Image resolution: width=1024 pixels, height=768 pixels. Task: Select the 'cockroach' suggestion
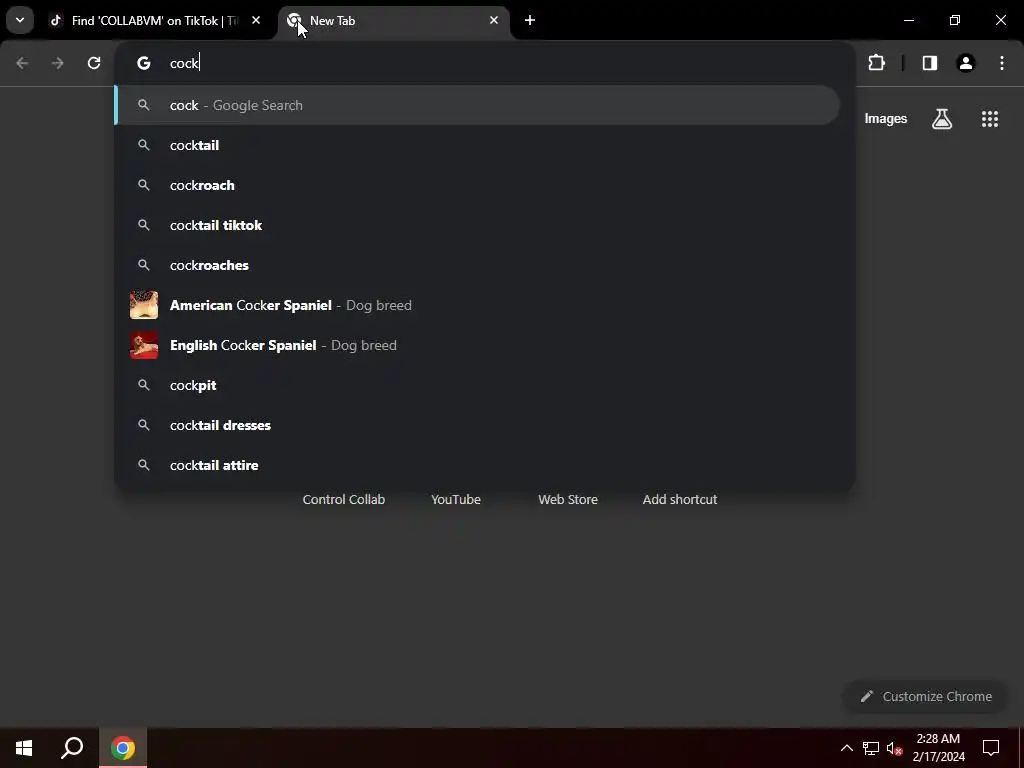tap(477, 185)
